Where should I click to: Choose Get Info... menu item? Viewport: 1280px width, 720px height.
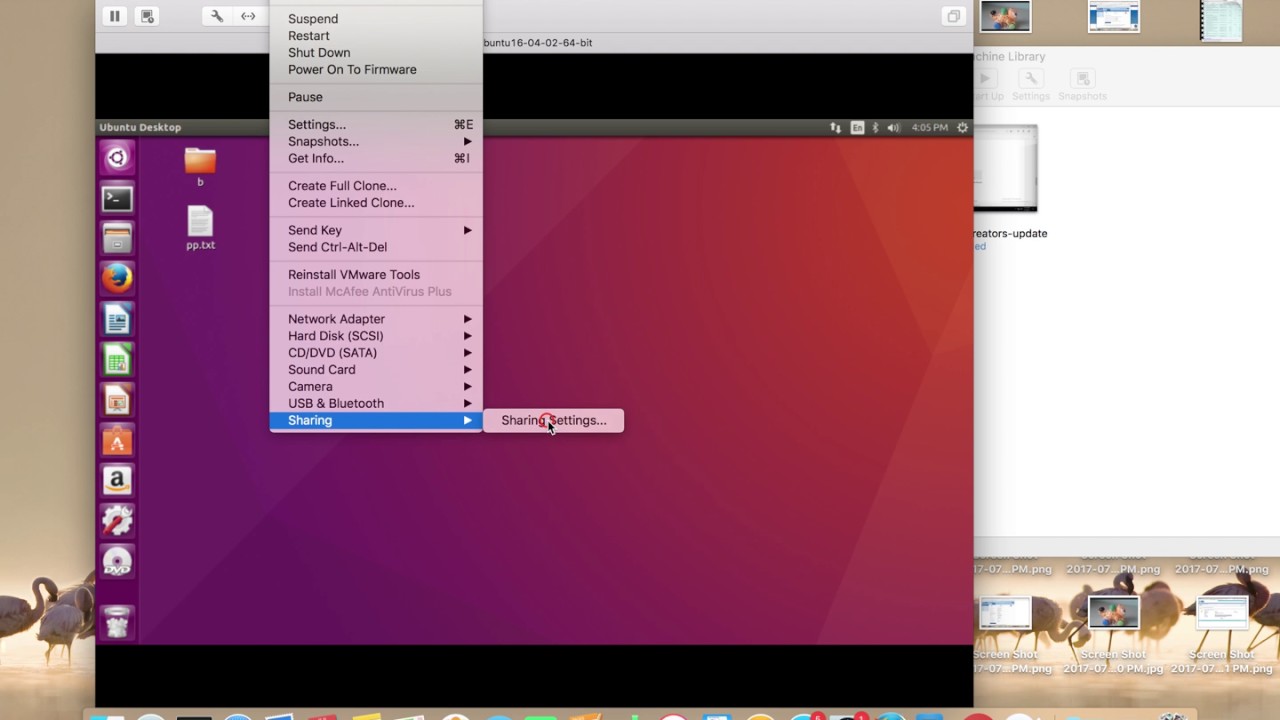pyautogui.click(x=376, y=158)
